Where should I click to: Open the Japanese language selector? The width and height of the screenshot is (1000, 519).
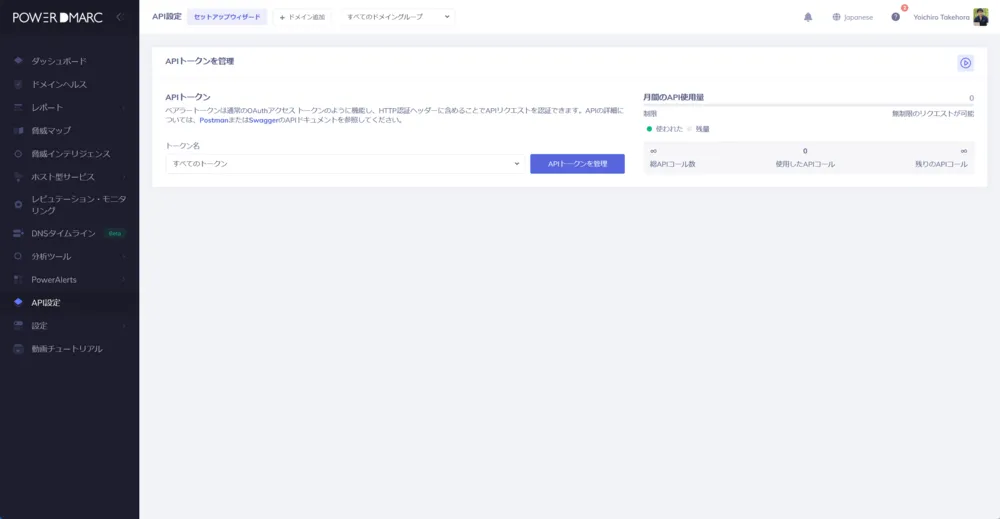853,17
